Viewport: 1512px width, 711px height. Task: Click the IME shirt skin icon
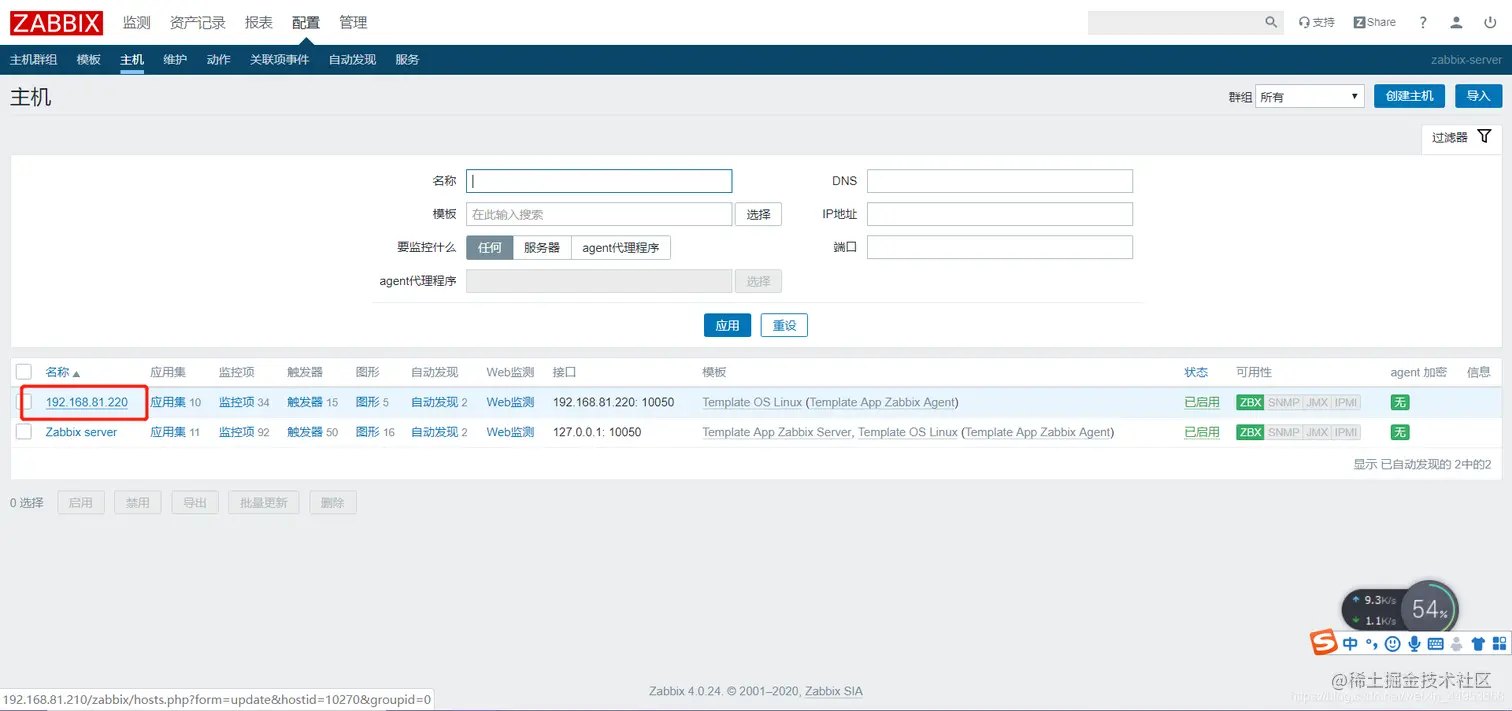[1478, 644]
